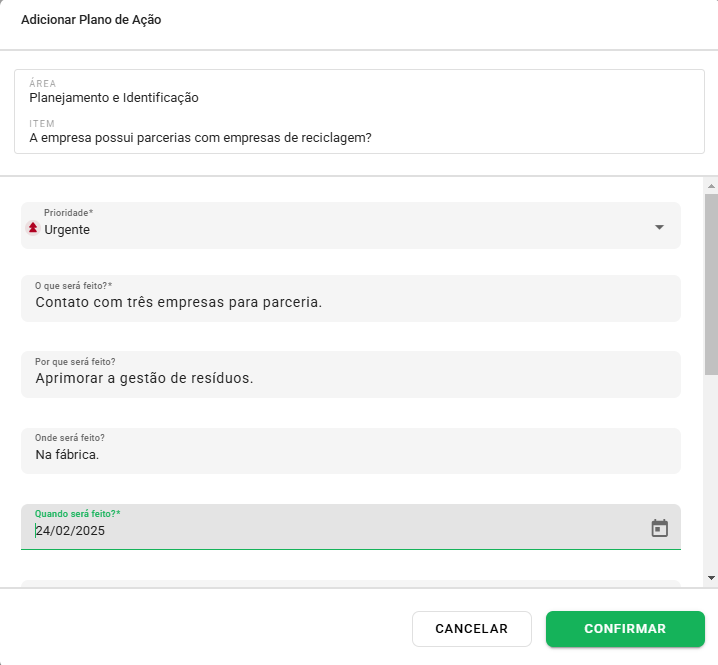This screenshot has width=718, height=665.
Task: Open the calendar date picker icon
Action: click(659, 528)
